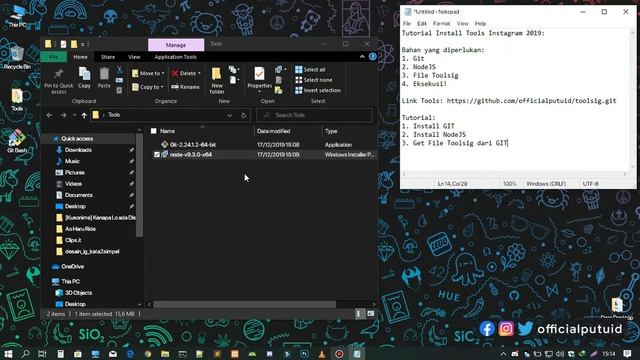Click the Manage contextual tab
Viewport: 640px width, 360px height.
[x=176, y=45]
